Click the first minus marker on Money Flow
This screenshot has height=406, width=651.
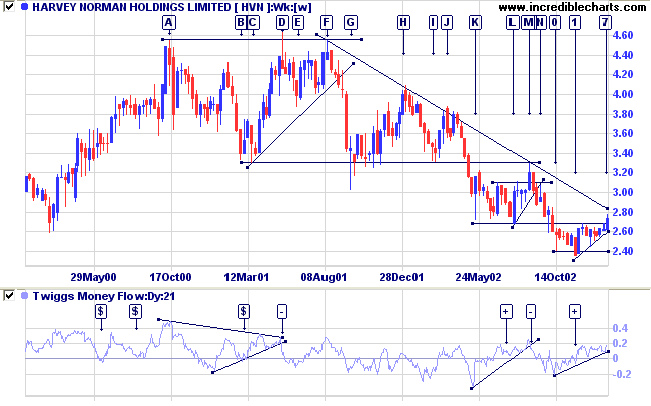tap(282, 311)
